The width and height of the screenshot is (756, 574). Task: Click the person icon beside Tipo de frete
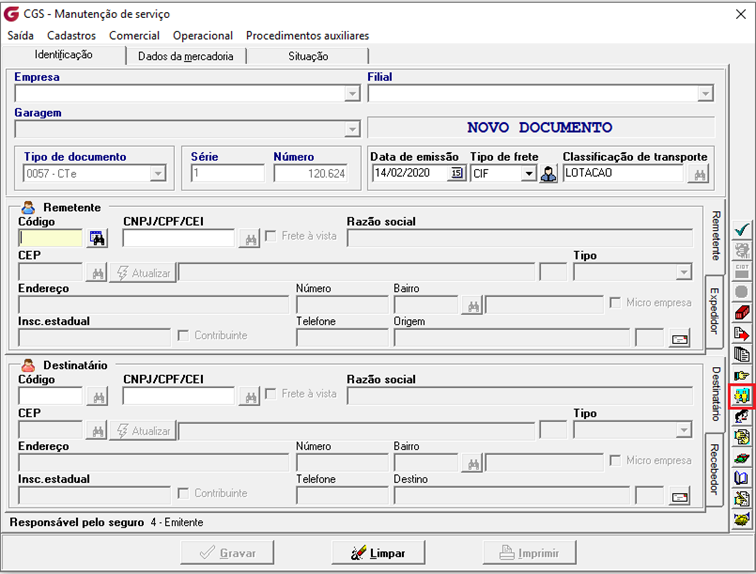click(548, 174)
